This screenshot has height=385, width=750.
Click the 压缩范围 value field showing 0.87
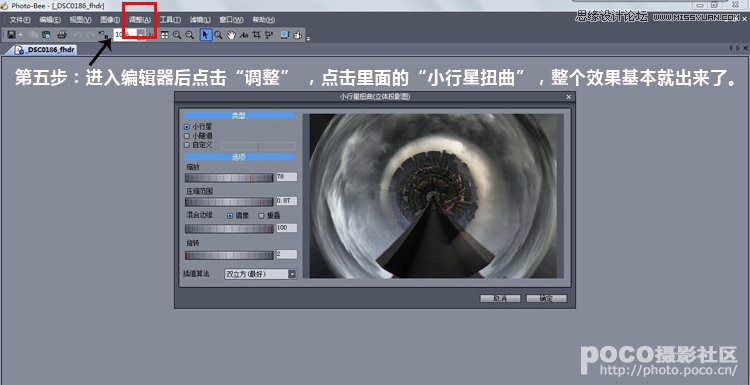287,201
